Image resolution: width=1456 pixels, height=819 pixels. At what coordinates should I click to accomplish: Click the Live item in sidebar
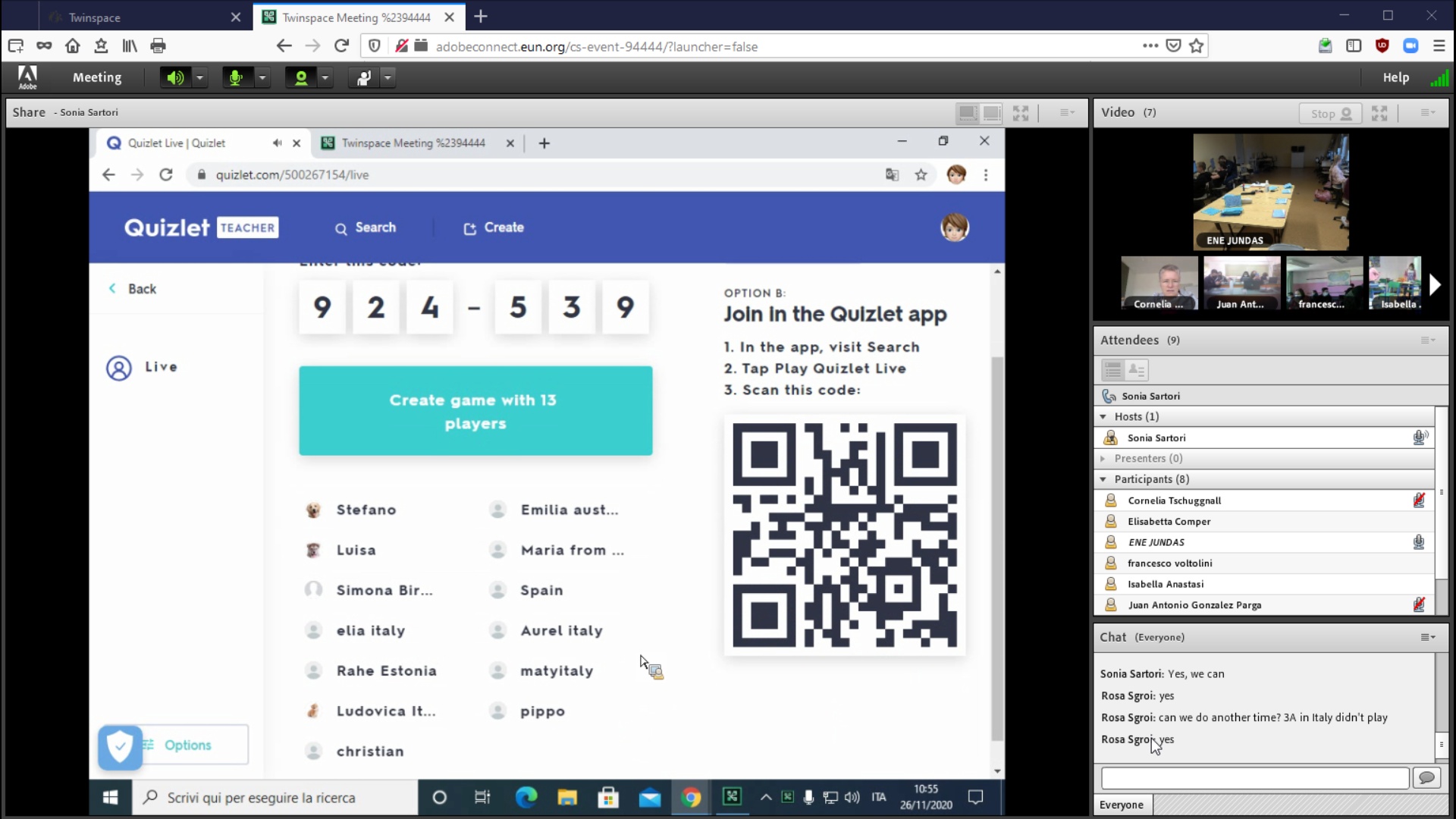pyautogui.click(x=142, y=368)
